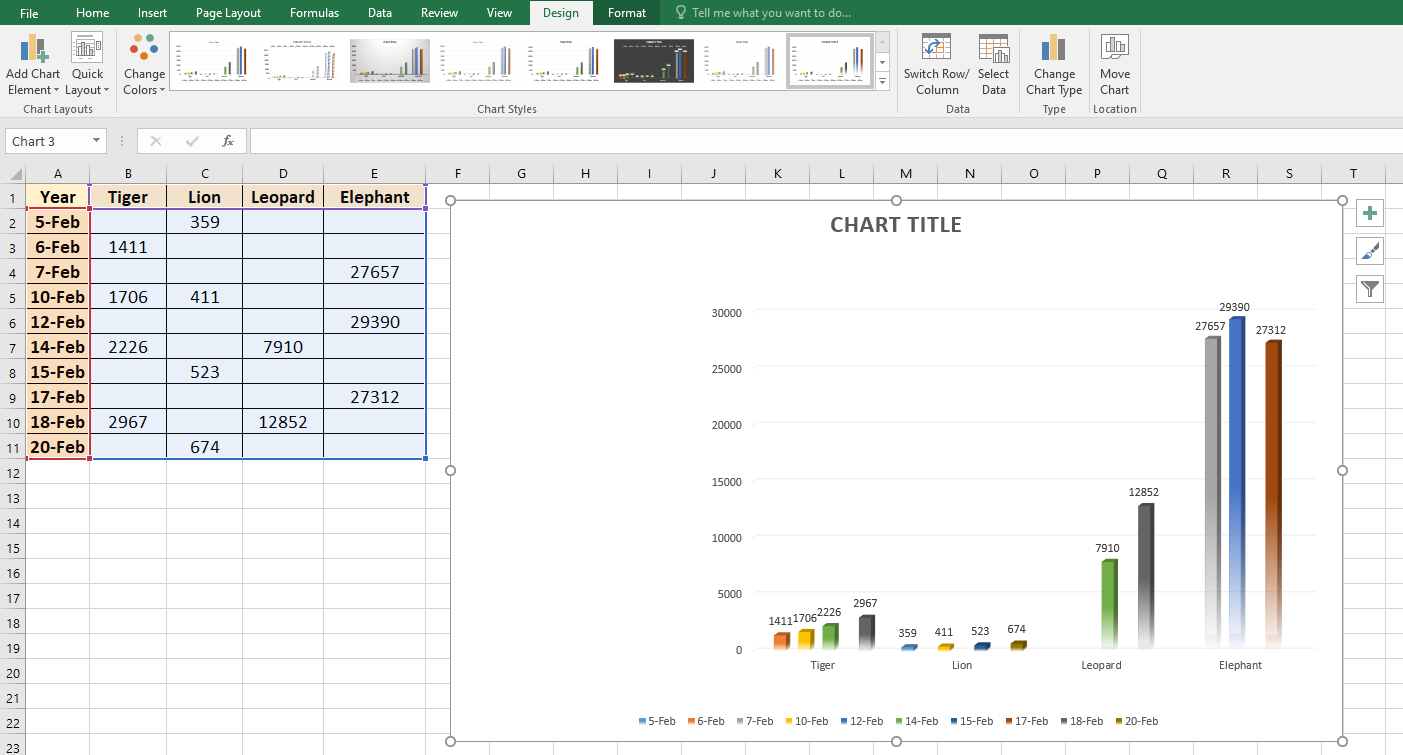The width and height of the screenshot is (1403, 755).
Task: Open the Select Data dialog
Action: 993,48
